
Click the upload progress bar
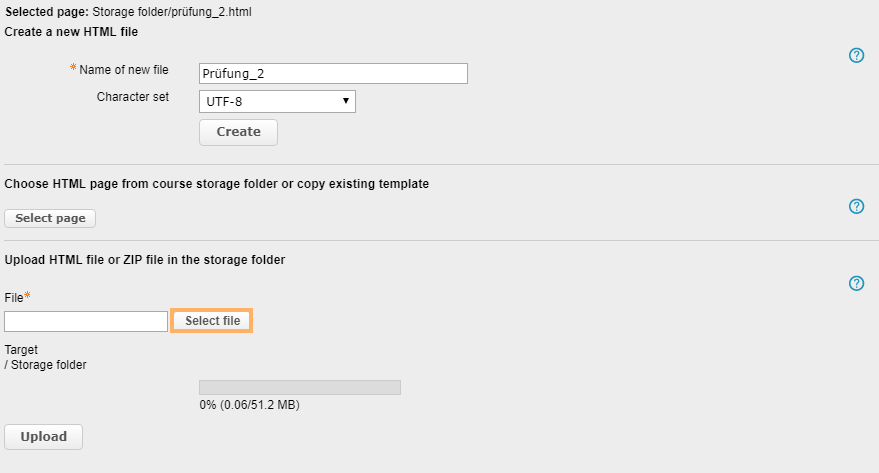click(300, 387)
